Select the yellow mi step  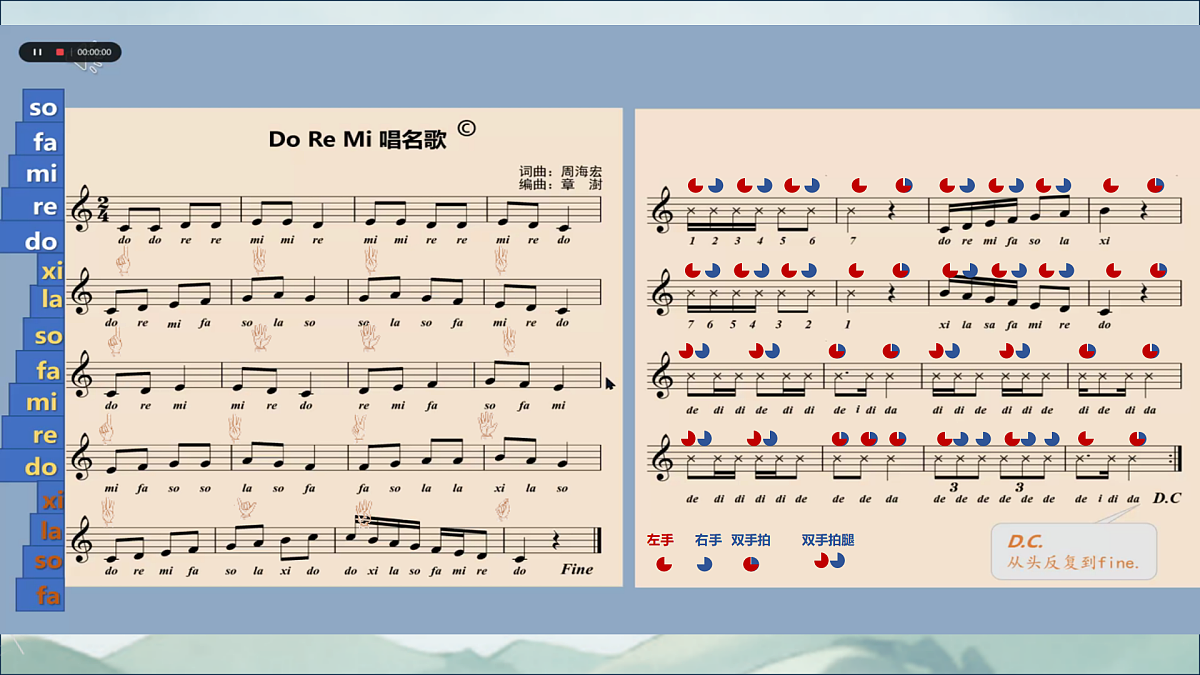[36, 401]
